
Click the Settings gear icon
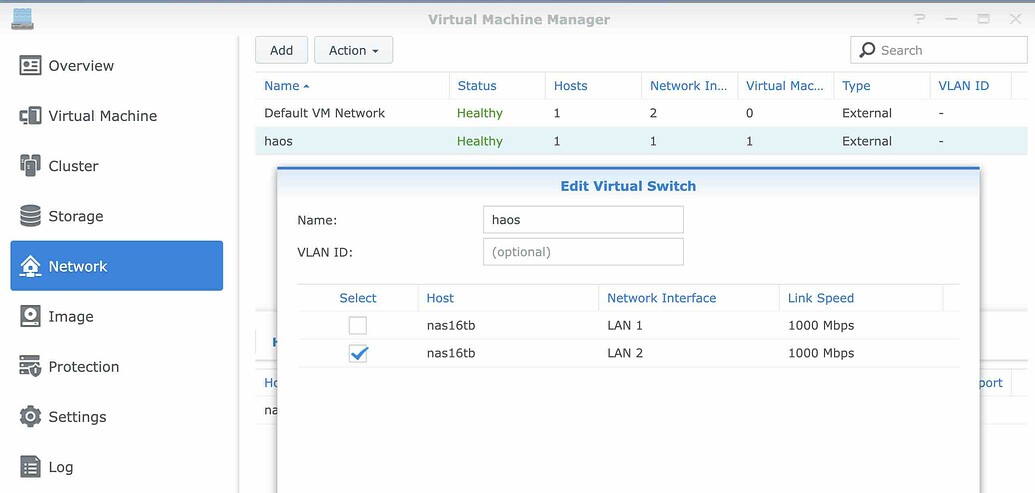click(30, 416)
